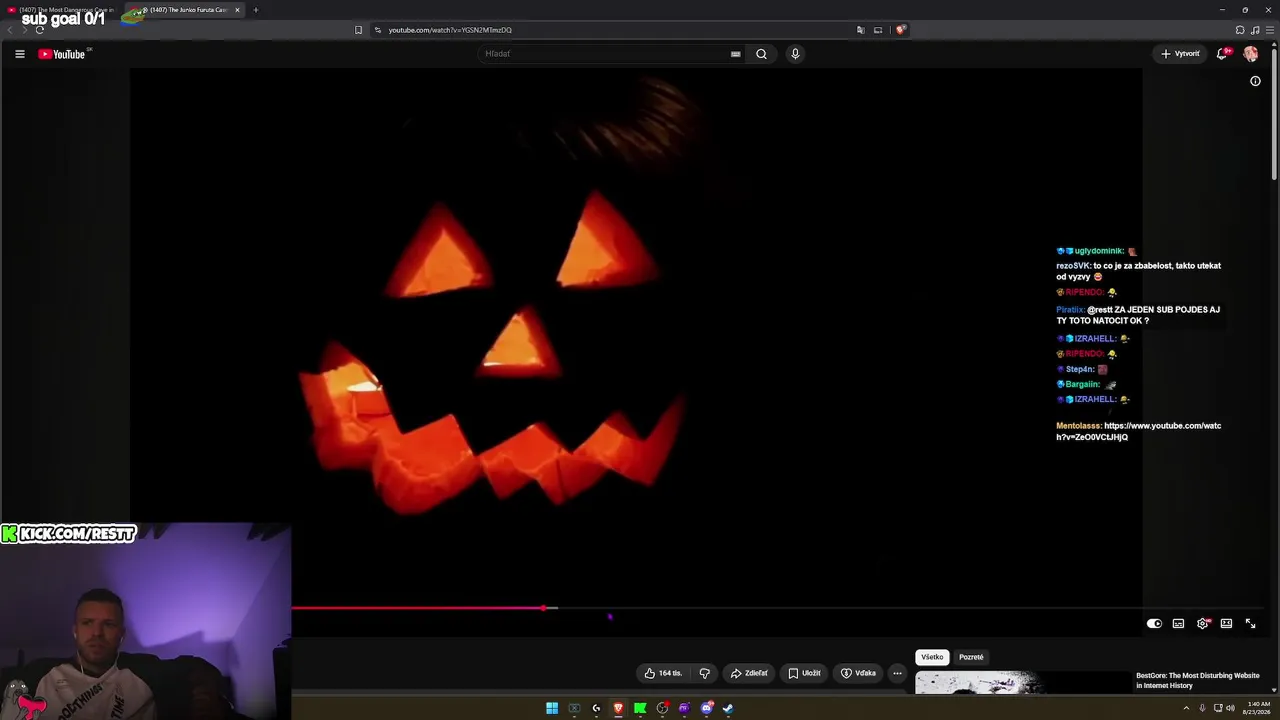Click username 'Bargaiin' in chat
This screenshot has height=720, width=1280.
(1083, 384)
